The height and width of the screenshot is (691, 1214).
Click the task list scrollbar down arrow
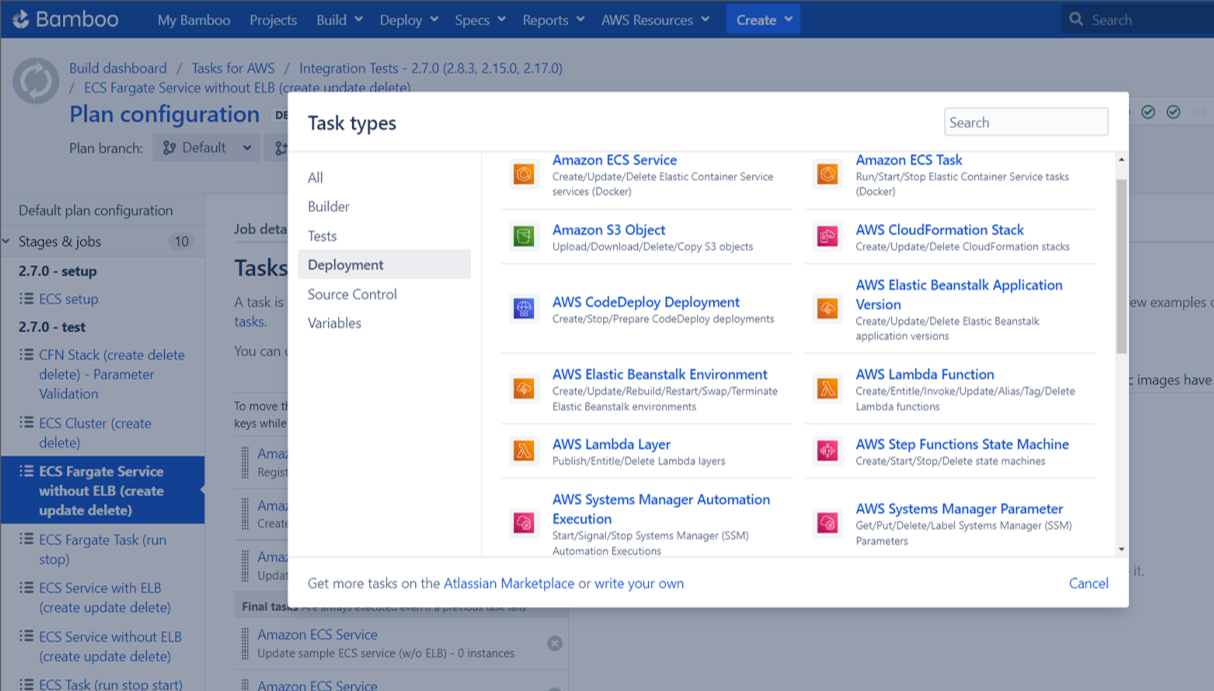pyautogui.click(x=1121, y=549)
